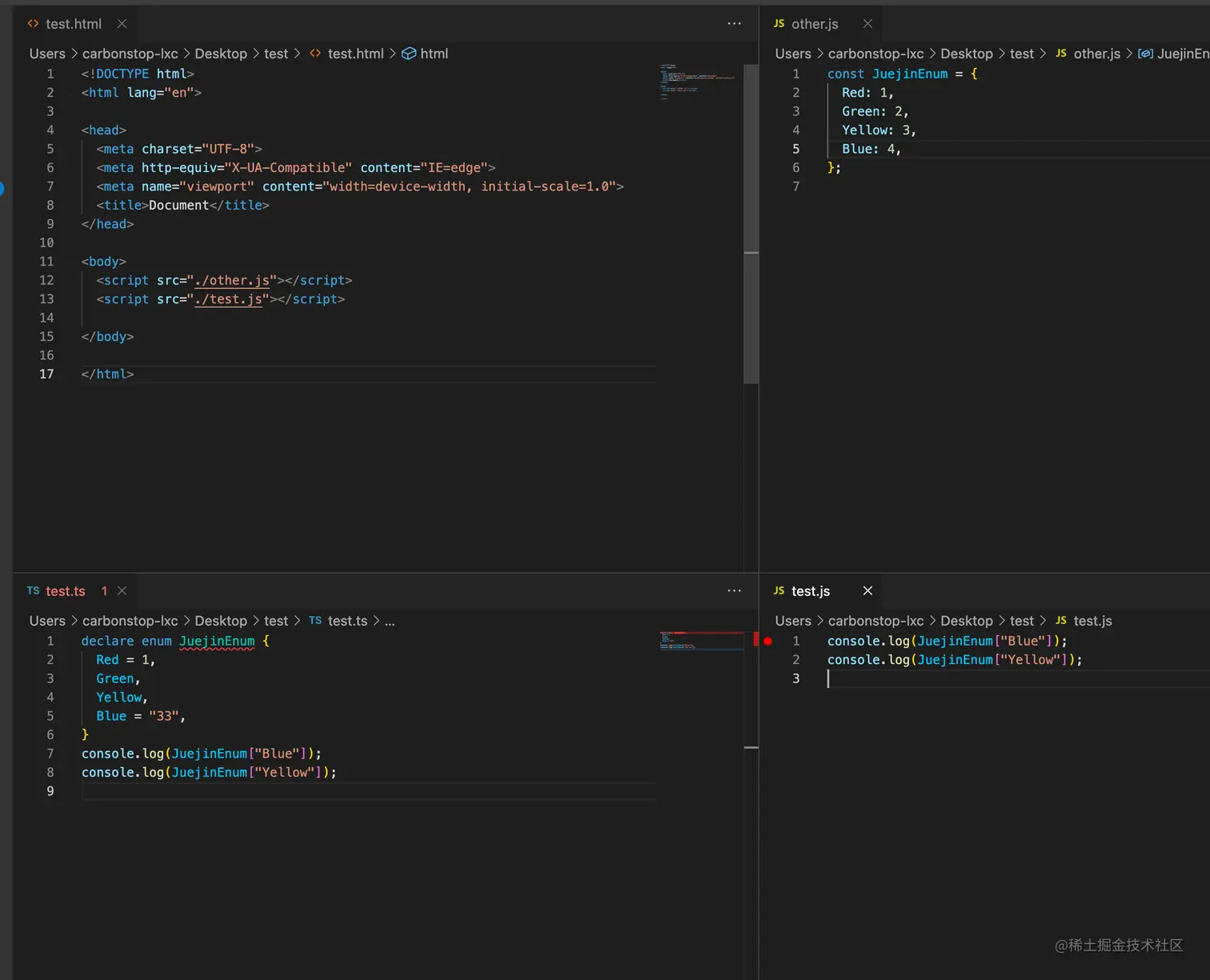Expand the ellipsis breadcrumb in test.ts path

click(x=390, y=621)
